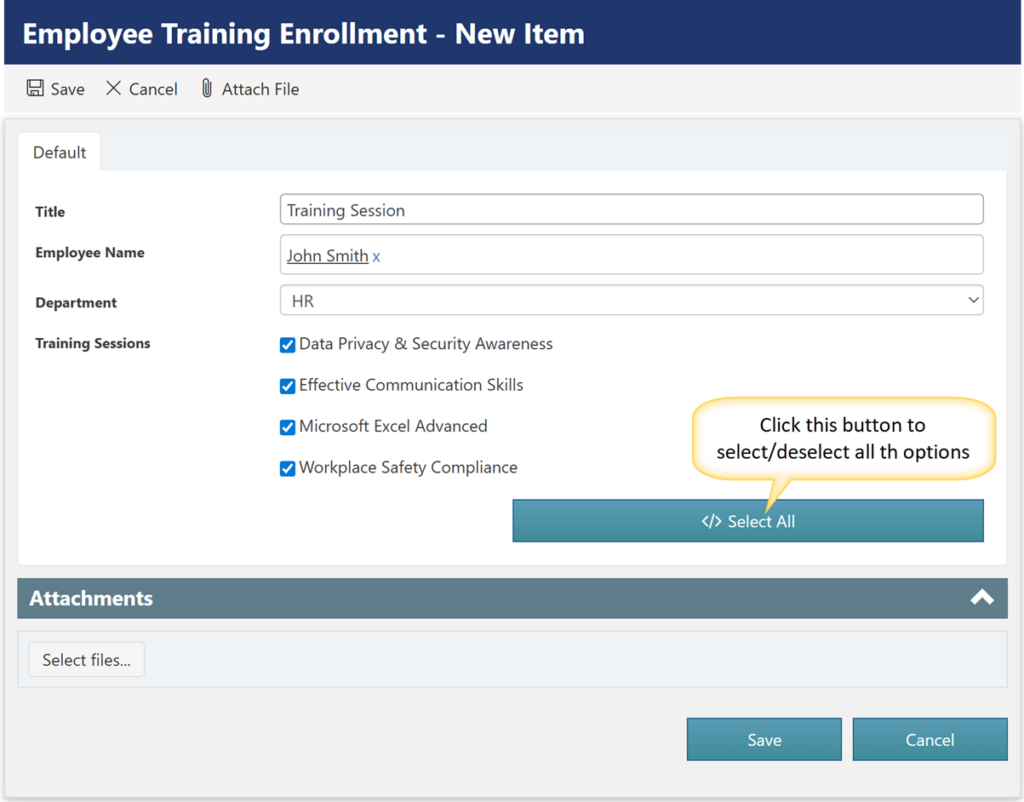Click the floppy disk Save icon
Screen dimensions: 1024x802
pyautogui.click(x=35, y=88)
